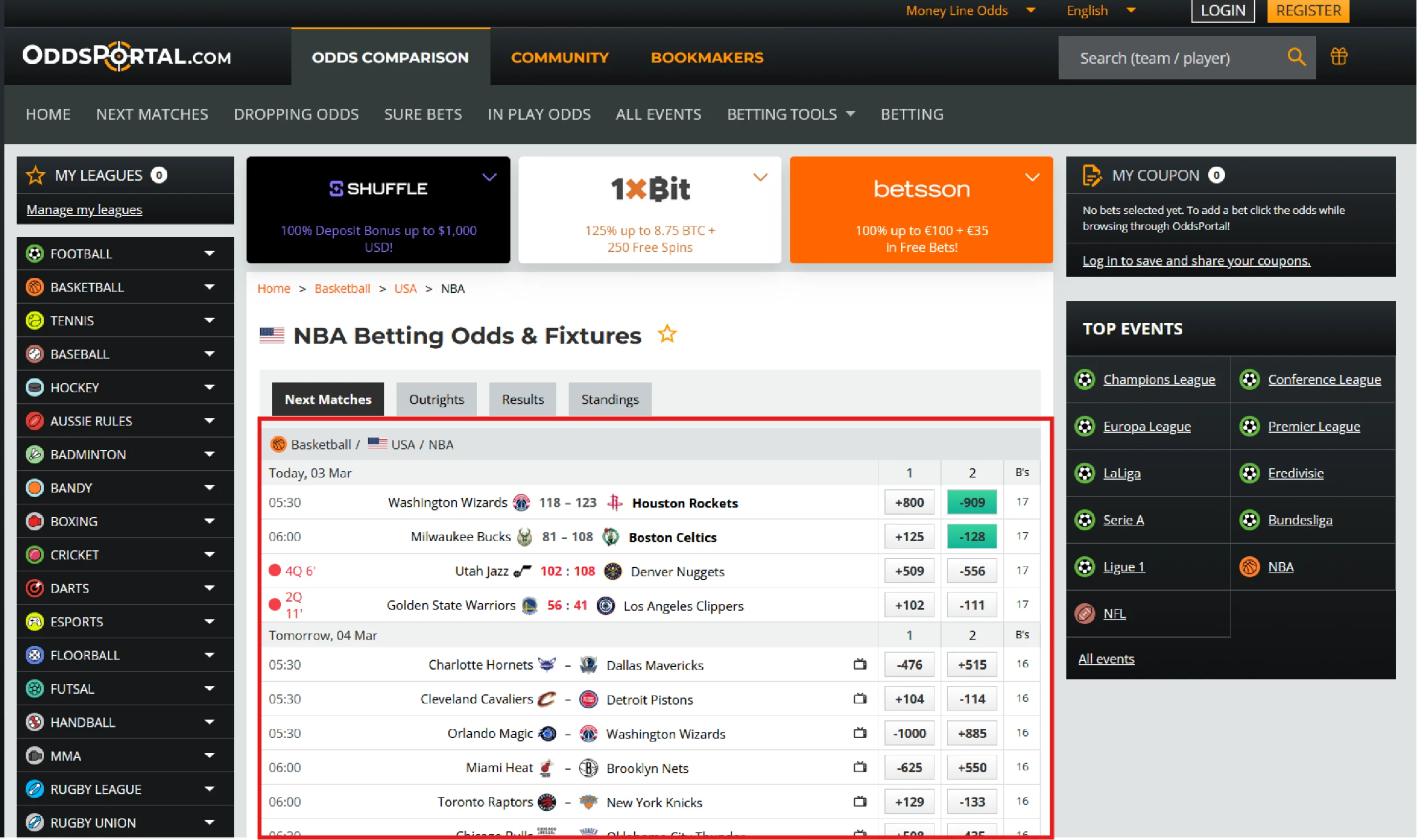This screenshot has width=1417, height=840.
Task: Click the Cricket icon in sidebar
Action: click(x=34, y=554)
